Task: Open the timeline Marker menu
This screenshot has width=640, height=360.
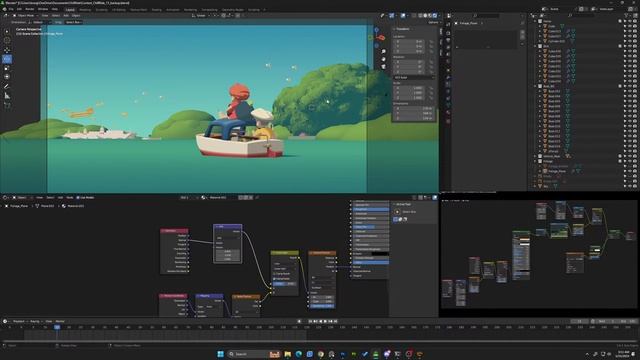Action: (x=60, y=321)
